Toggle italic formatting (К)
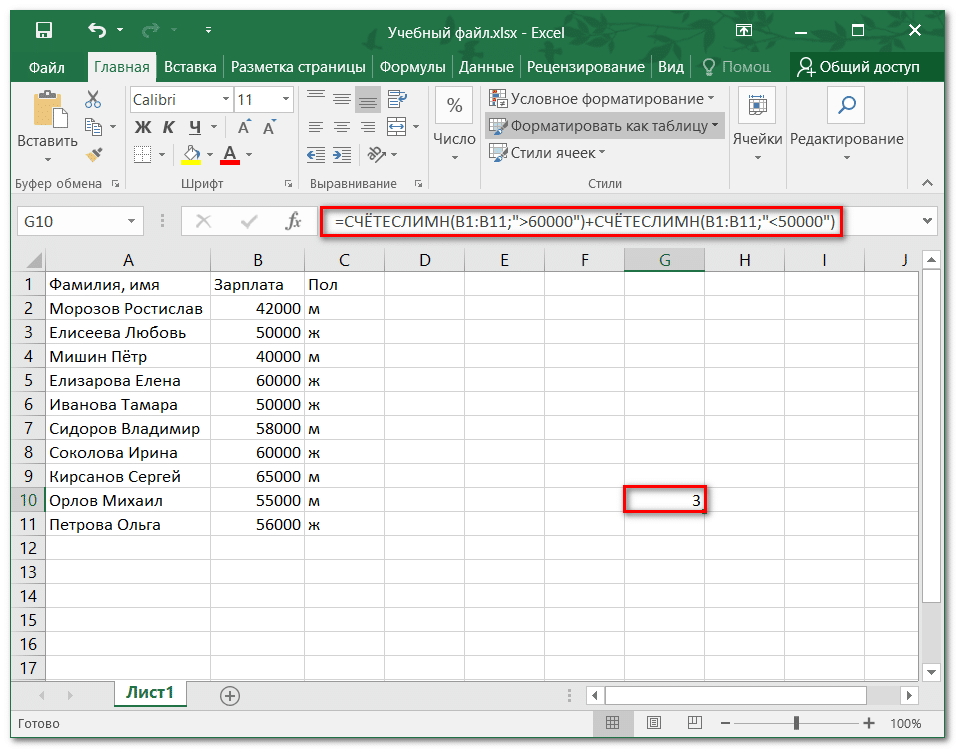Viewport: 956px width, 749px height. coord(168,127)
